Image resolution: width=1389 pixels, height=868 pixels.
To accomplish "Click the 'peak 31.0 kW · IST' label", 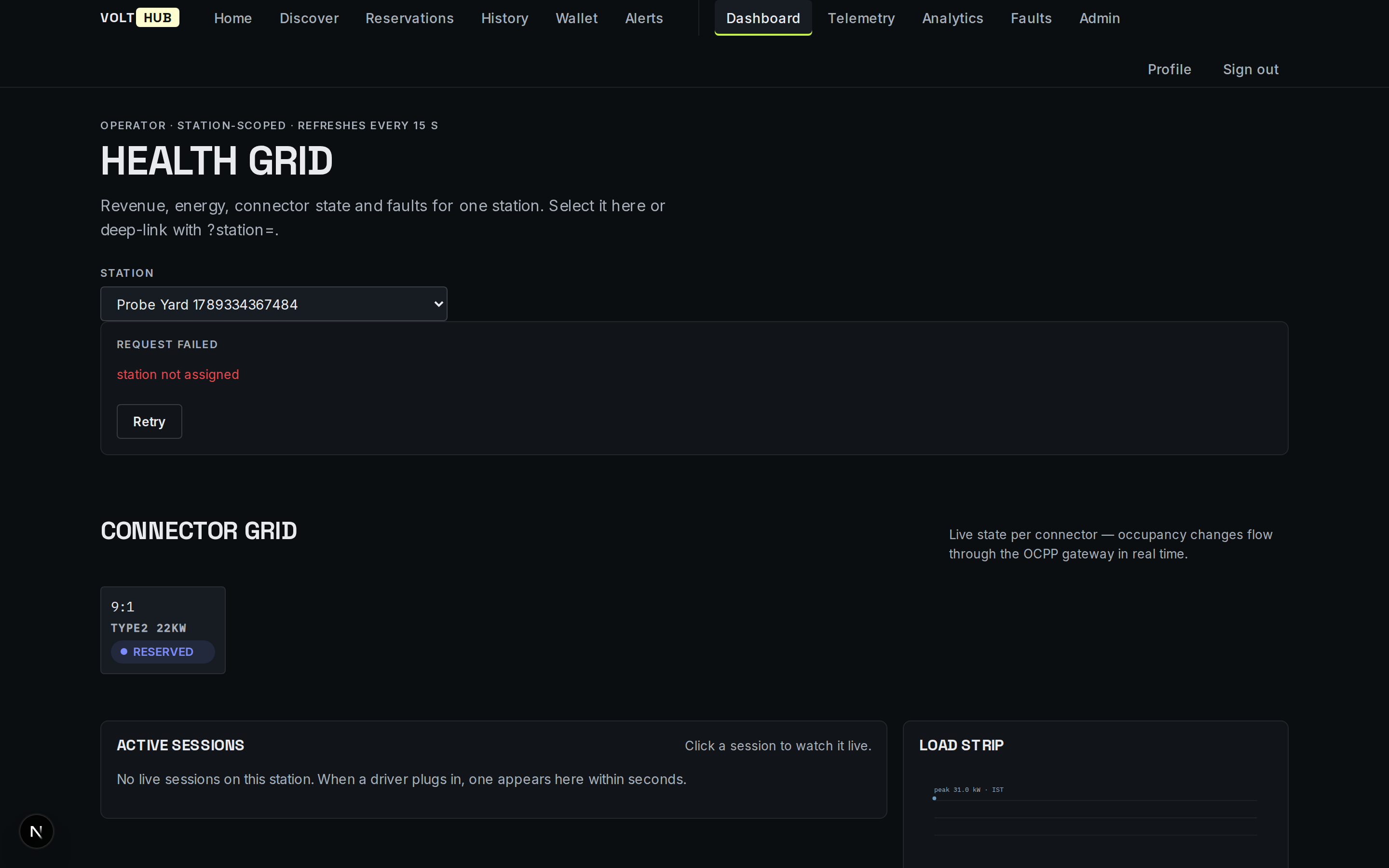I will (969, 790).
